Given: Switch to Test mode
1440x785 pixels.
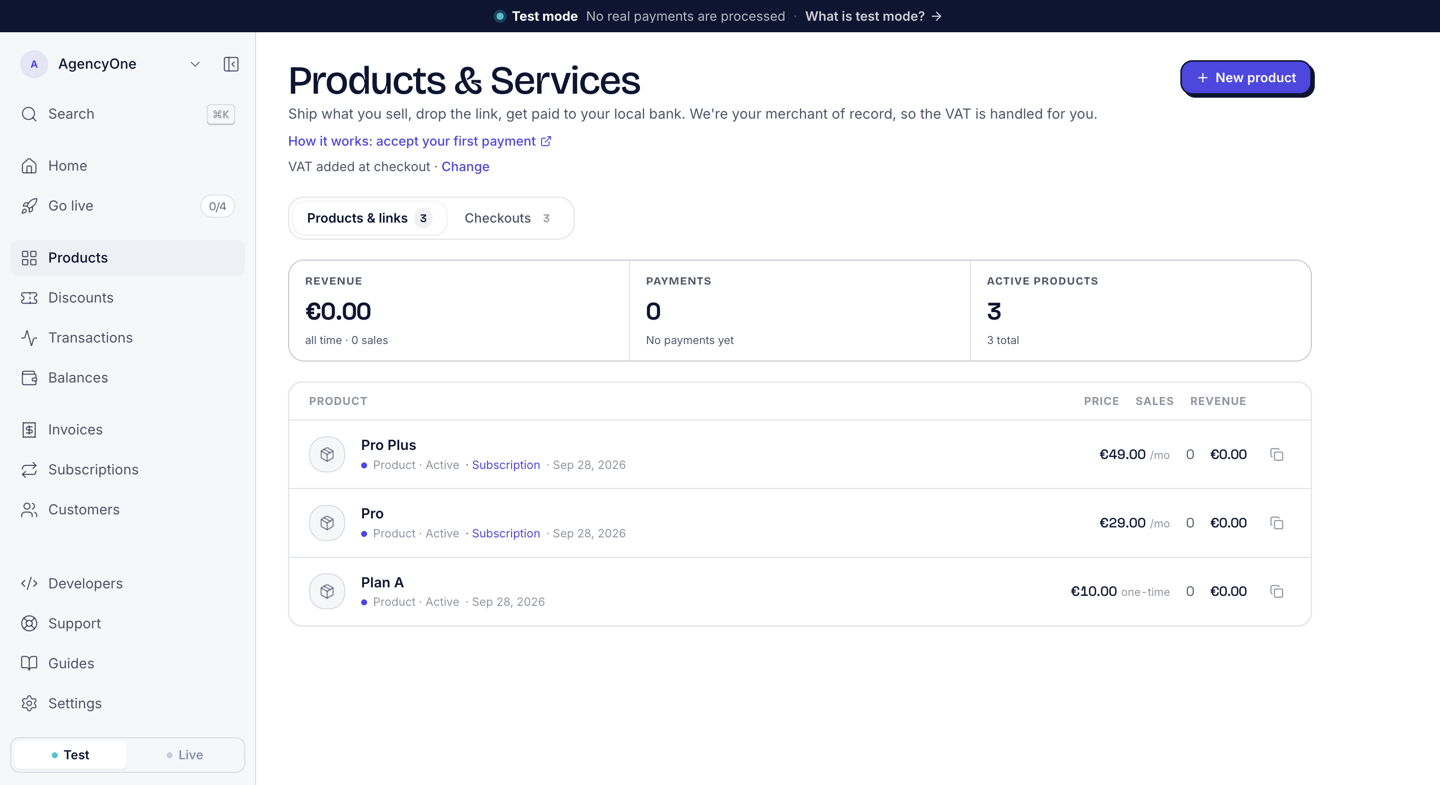Looking at the screenshot, I should click(70, 755).
